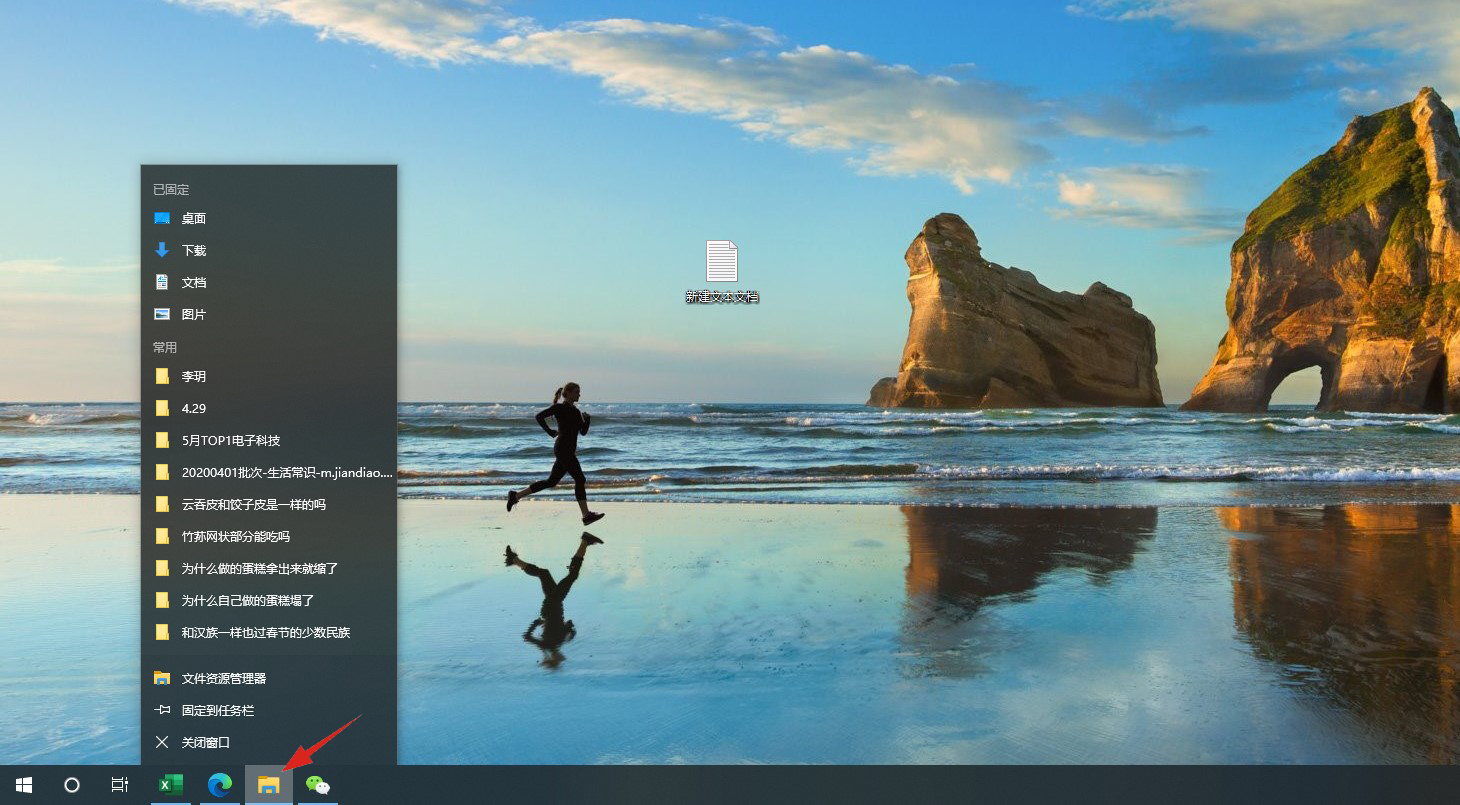Open the frequent folder 李玥

coord(269,376)
